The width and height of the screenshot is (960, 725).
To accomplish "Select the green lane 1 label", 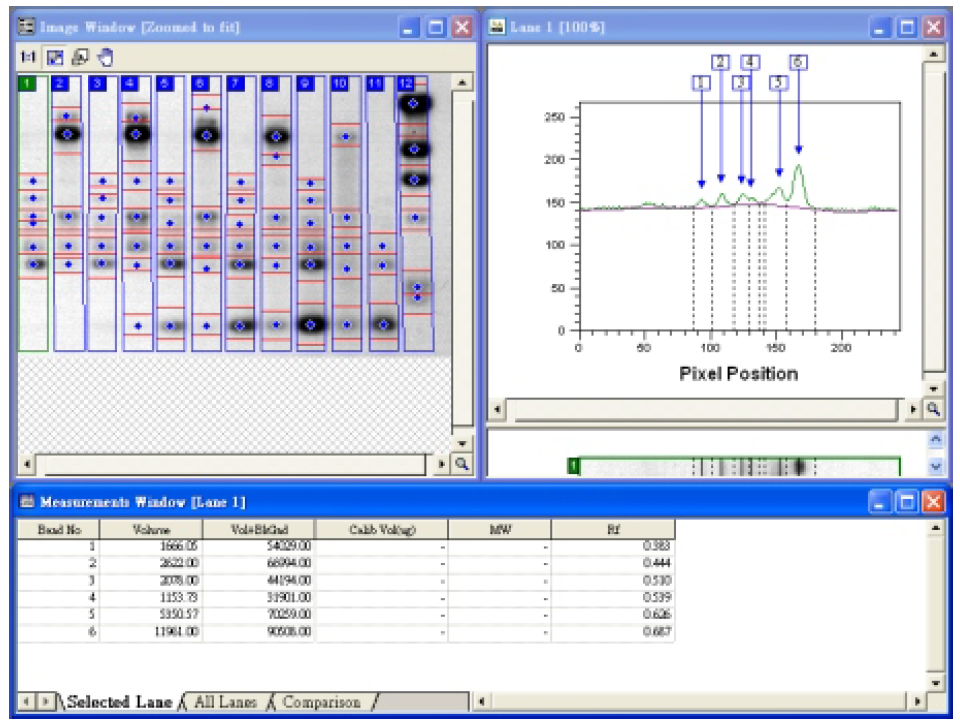I will (x=27, y=84).
